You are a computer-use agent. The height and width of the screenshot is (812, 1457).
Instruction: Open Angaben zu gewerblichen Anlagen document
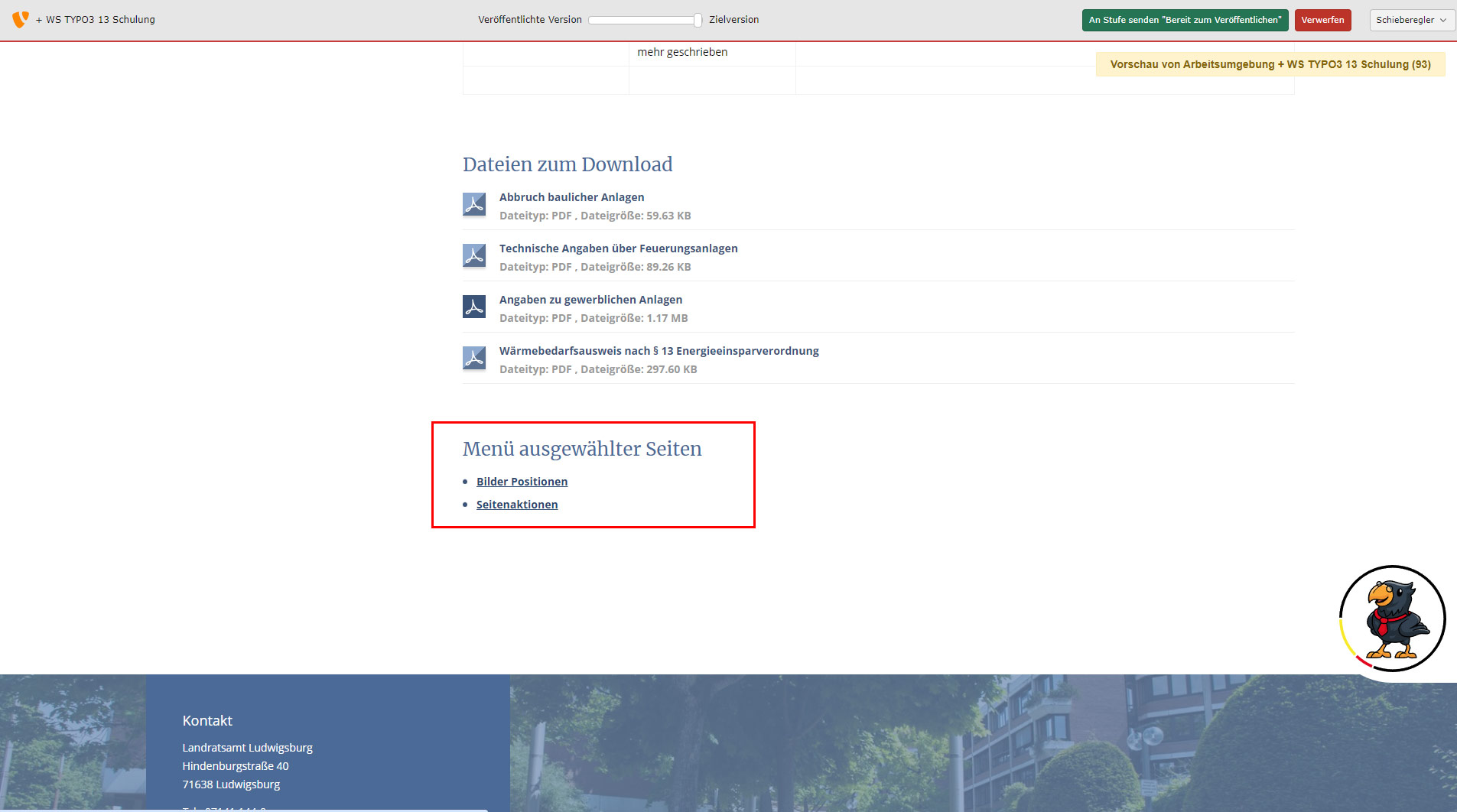coord(590,300)
